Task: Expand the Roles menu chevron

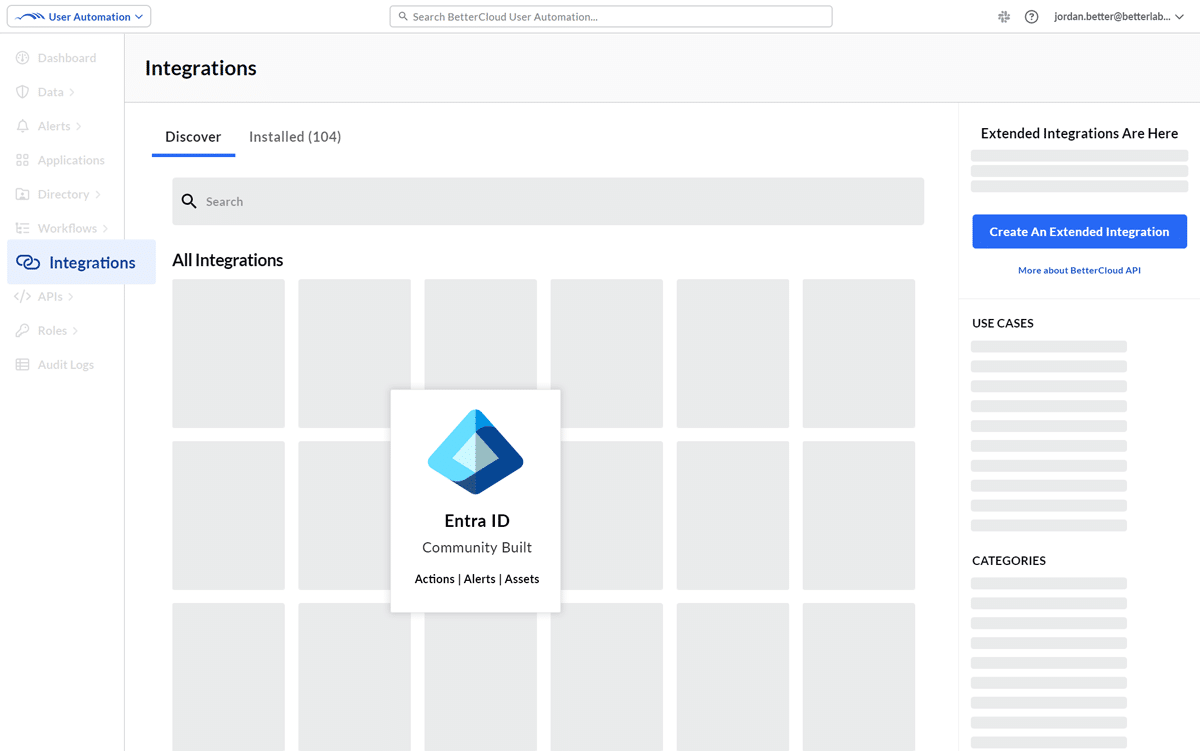Action: 75,331
